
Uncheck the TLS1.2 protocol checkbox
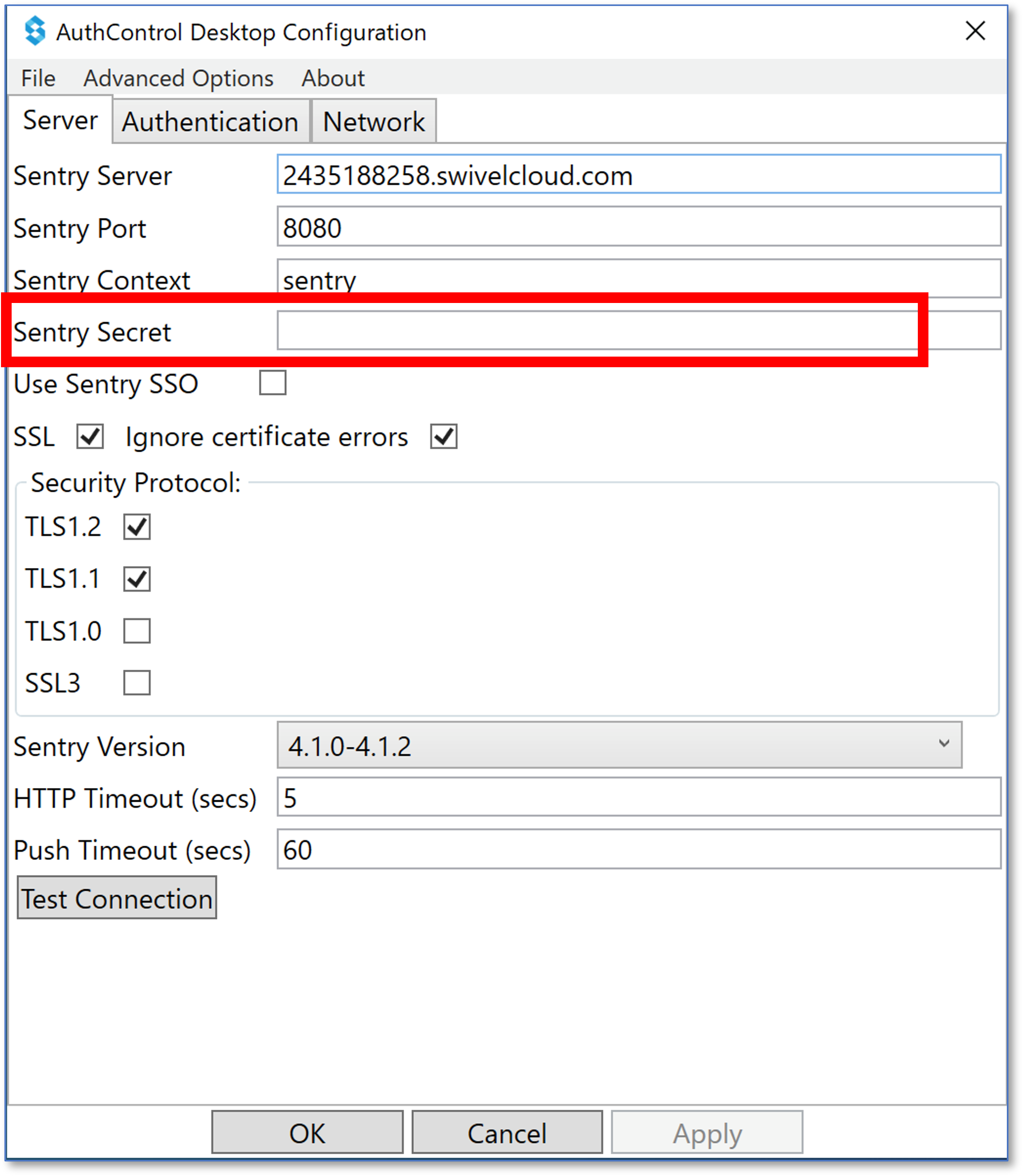click(x=137, y=527)
